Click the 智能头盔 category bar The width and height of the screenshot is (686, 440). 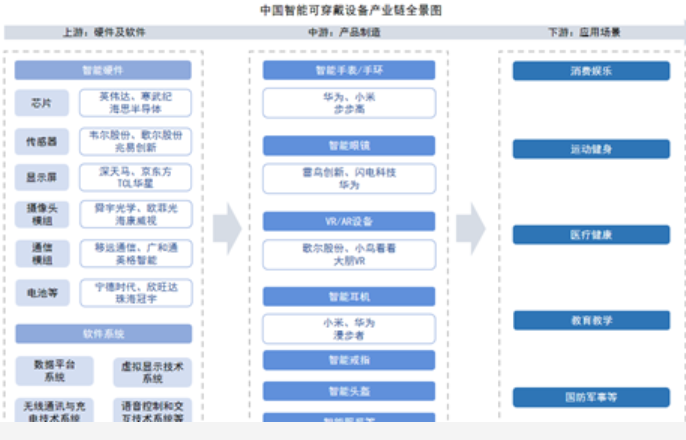[x=349, y=391]
